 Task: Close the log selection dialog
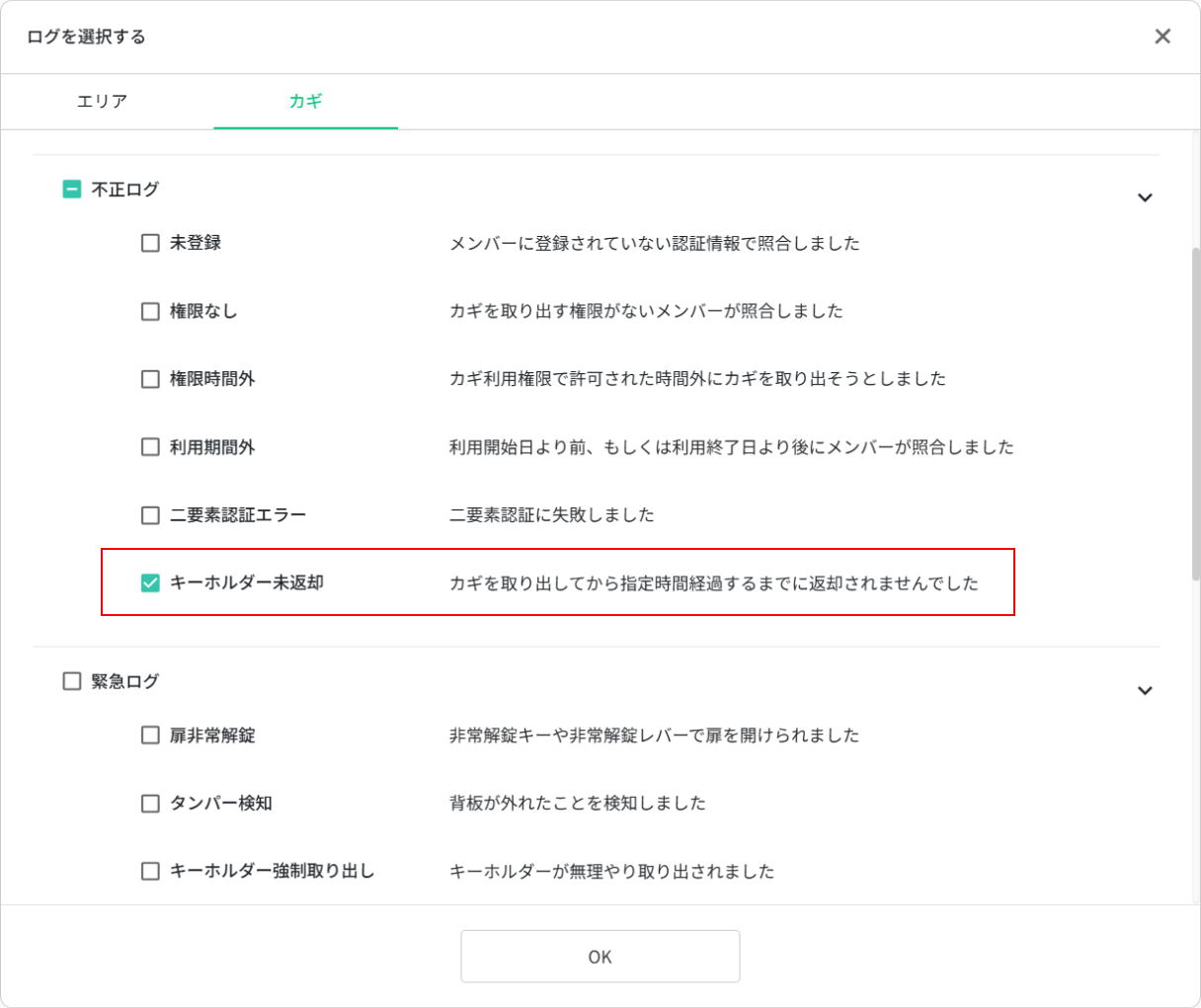point(1162,37)
